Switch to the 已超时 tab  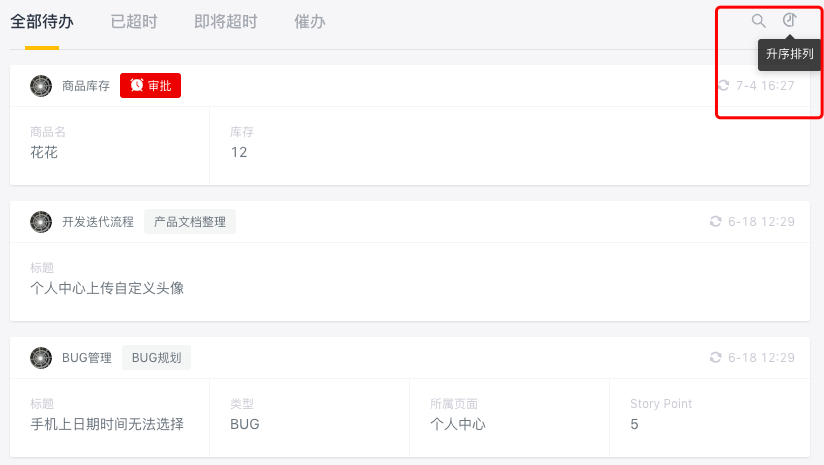[134, 22]
